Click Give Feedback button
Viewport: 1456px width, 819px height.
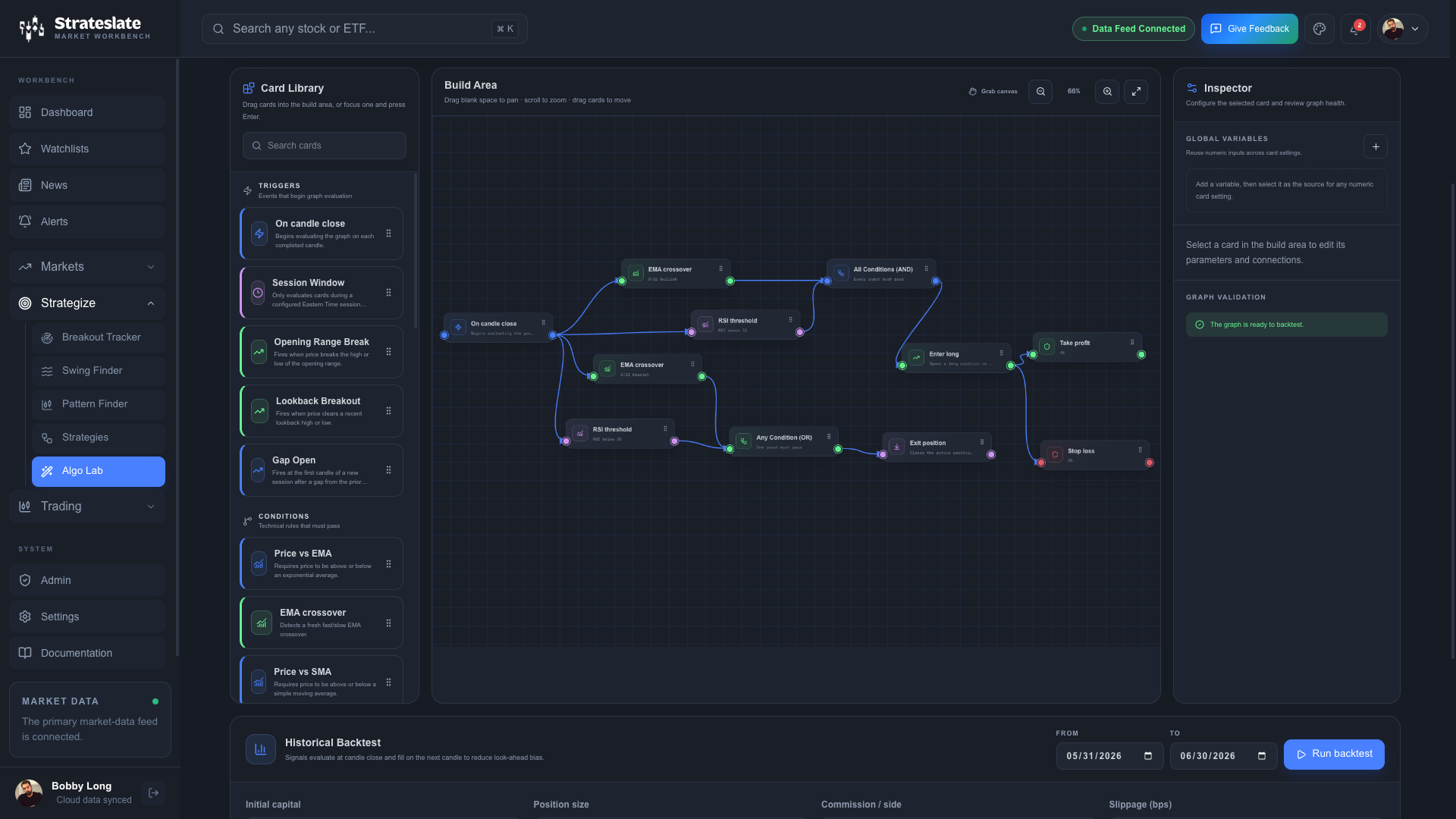(x=1250, y=29)
